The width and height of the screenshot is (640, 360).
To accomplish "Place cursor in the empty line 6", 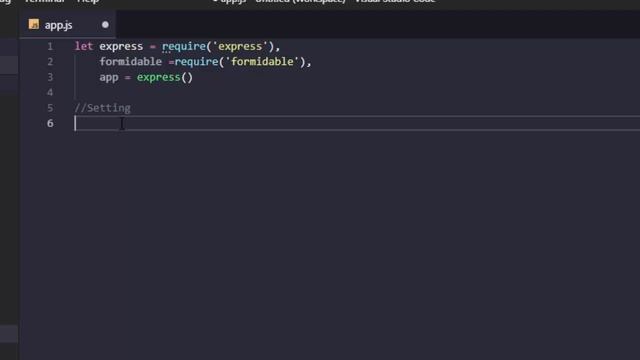I will pos(357,123).
